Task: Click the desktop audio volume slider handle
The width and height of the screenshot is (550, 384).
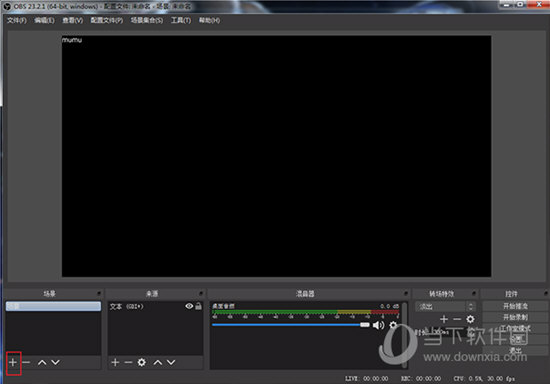Action: (x=365, y=325)
